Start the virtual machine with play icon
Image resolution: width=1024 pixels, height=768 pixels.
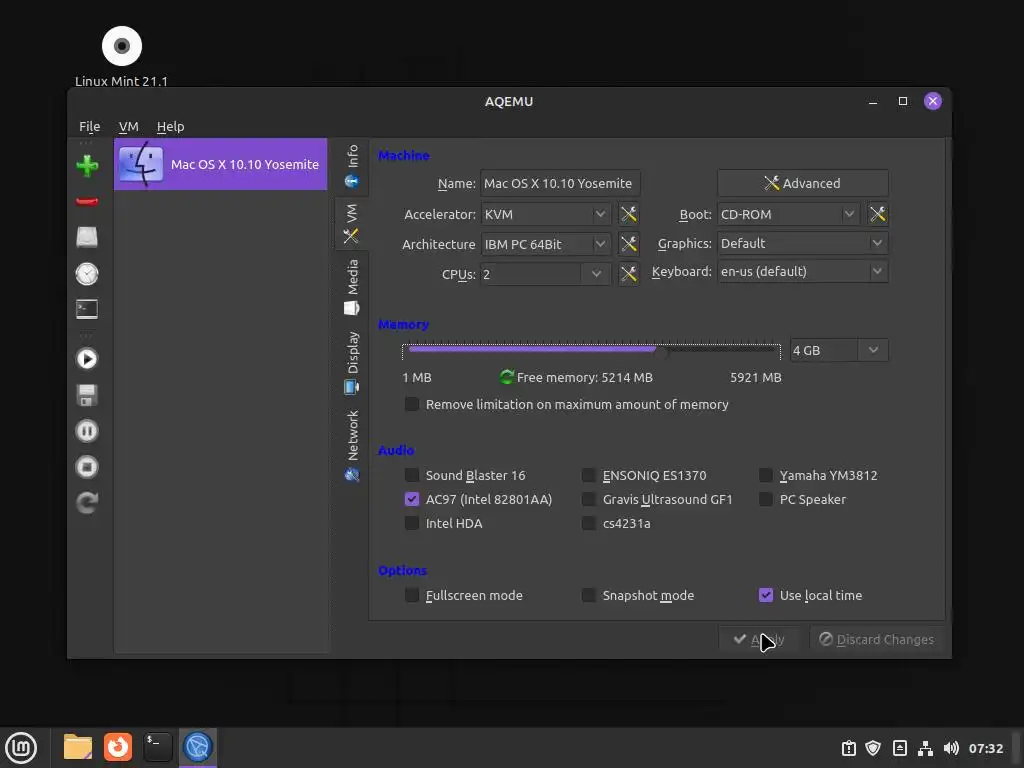point(87,359)
